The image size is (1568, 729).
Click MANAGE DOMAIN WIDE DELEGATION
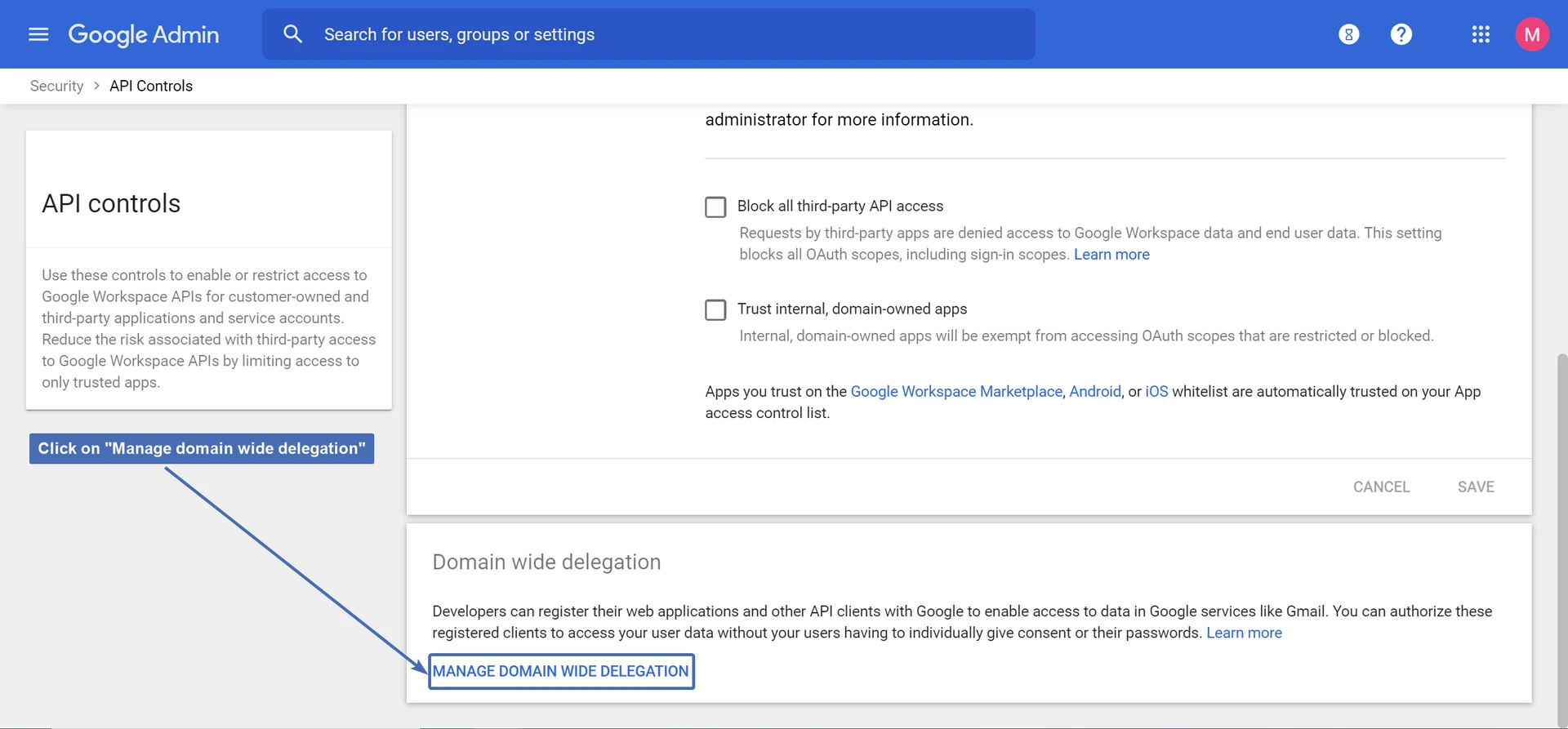click(x=561, y=671)
